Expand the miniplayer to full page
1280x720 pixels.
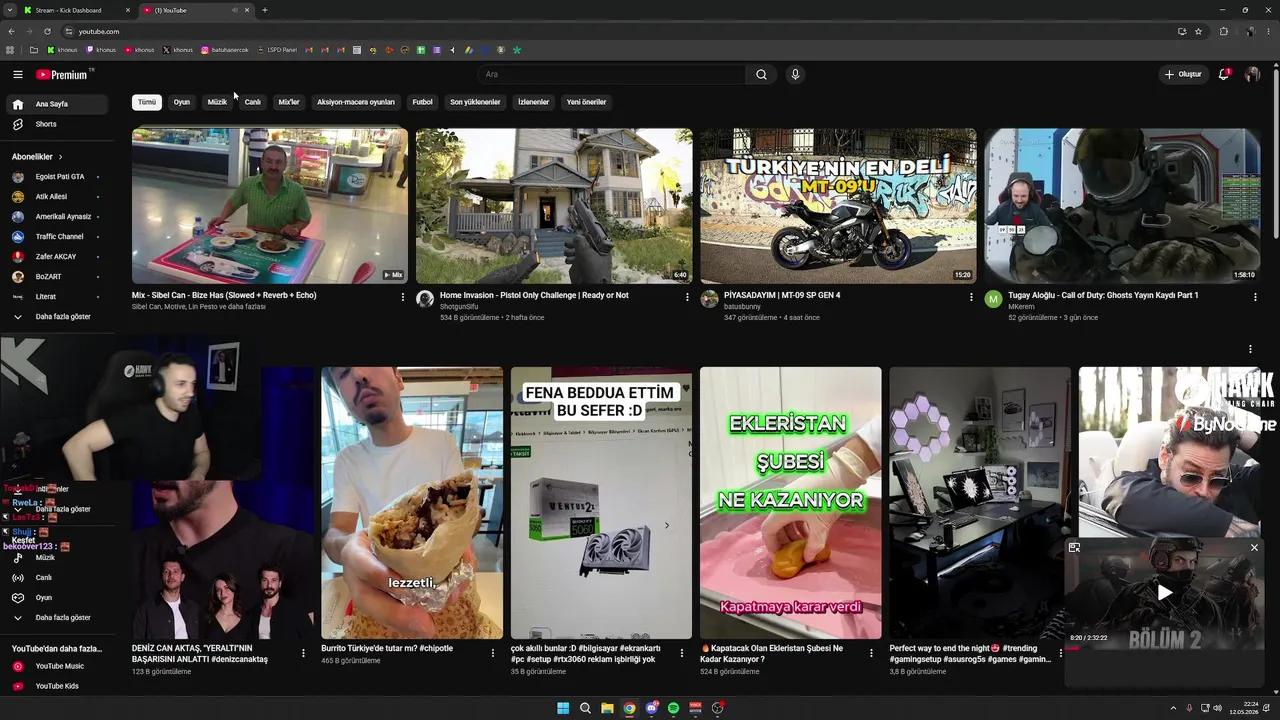[1074, 548]
